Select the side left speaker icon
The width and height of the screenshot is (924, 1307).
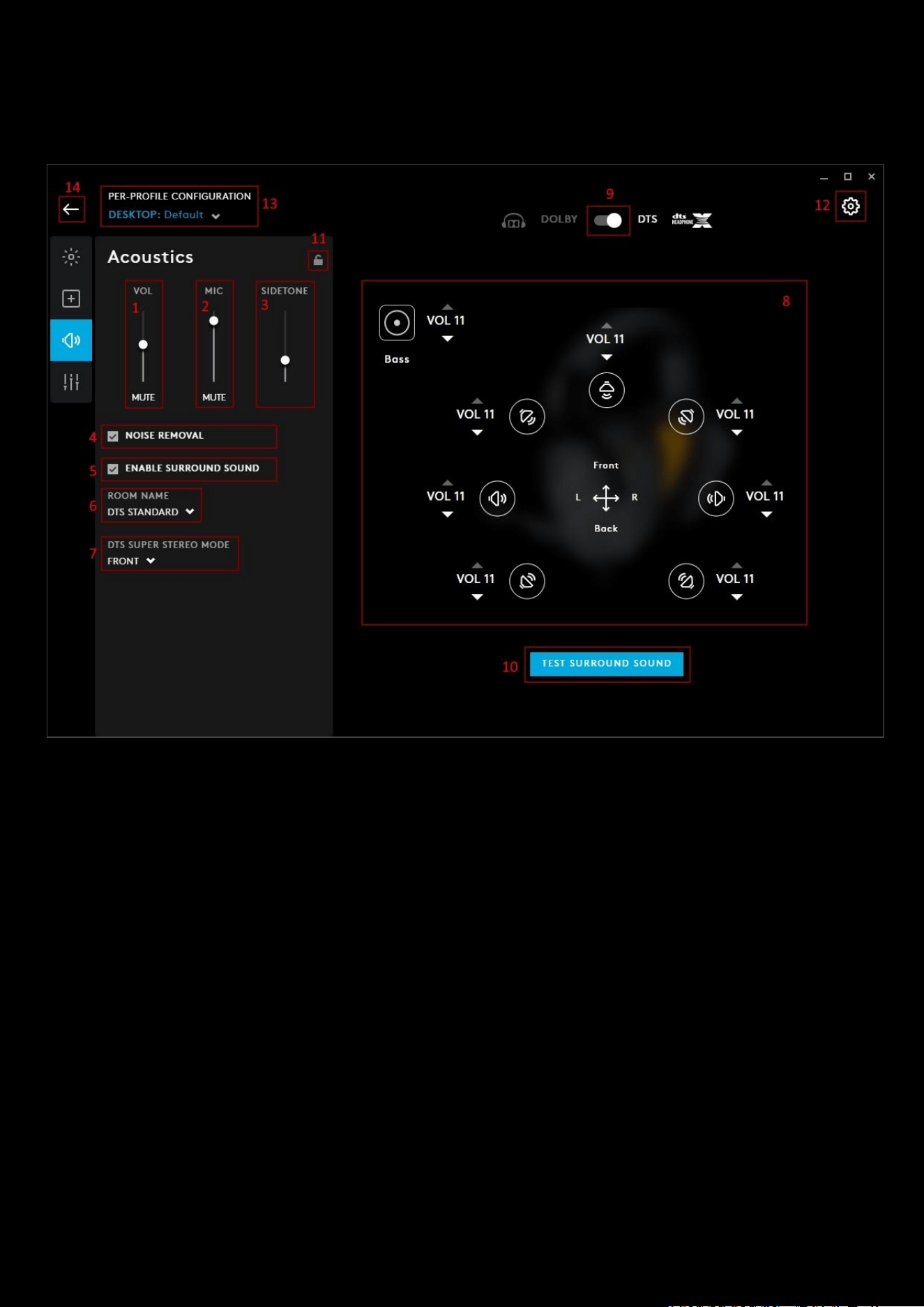pos(497,499)
